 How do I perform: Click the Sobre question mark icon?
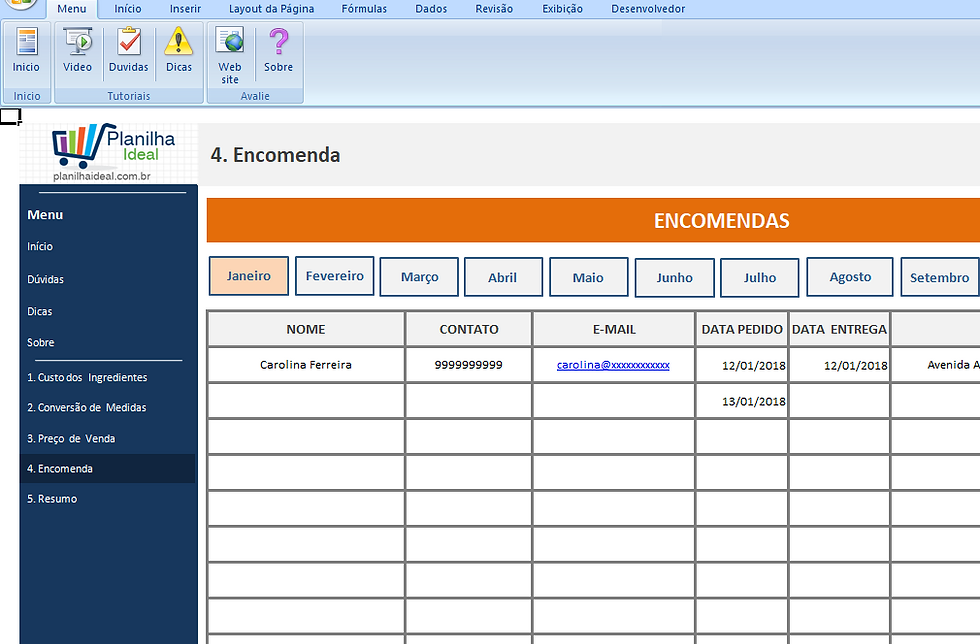coord(278,50)
